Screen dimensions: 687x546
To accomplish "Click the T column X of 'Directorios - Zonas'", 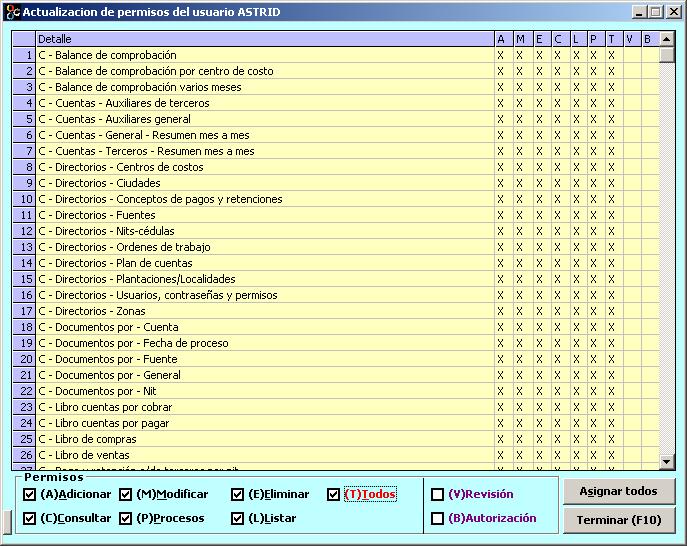I will tap(611, 311).
